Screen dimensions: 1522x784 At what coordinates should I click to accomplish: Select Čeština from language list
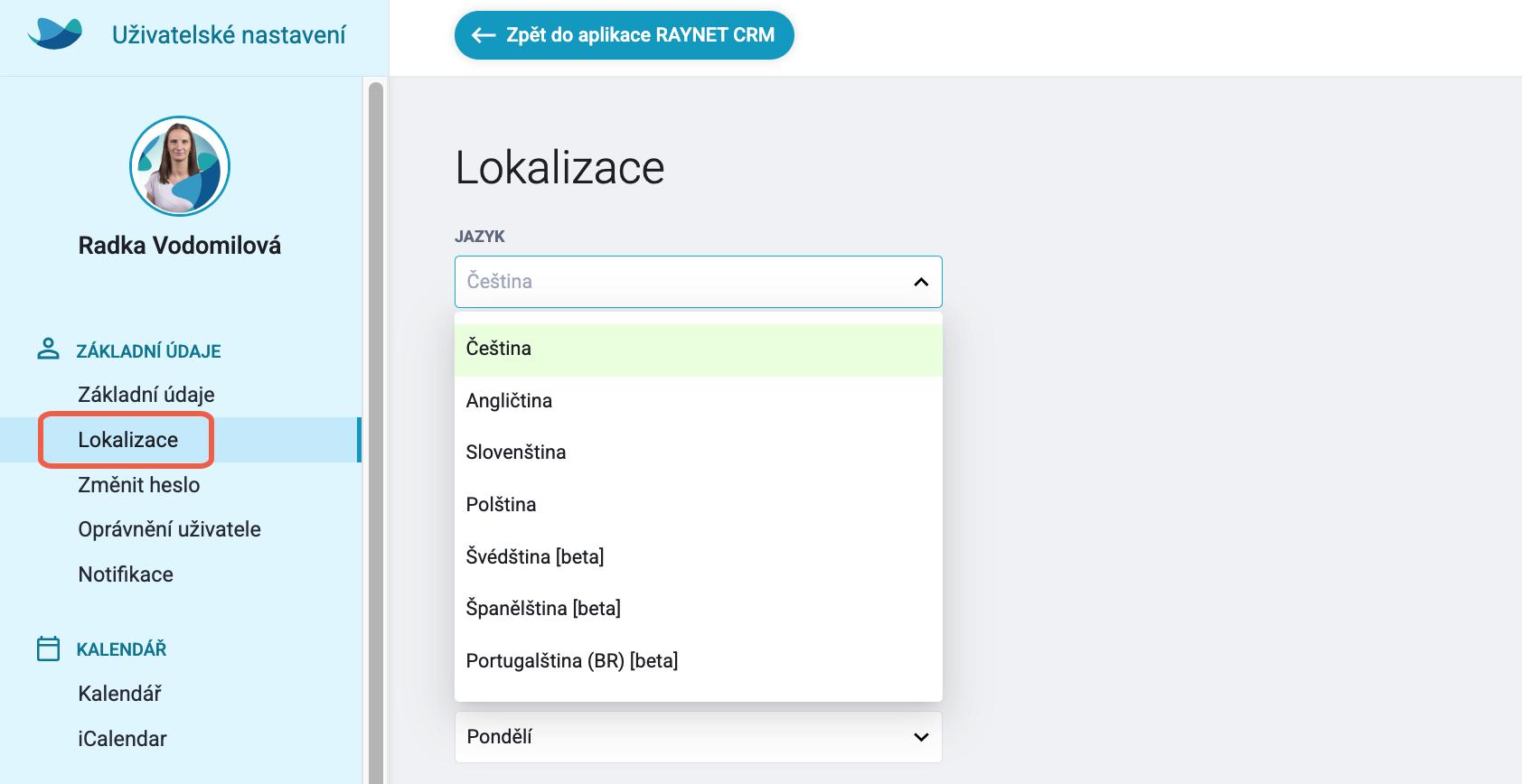(698, 350)
